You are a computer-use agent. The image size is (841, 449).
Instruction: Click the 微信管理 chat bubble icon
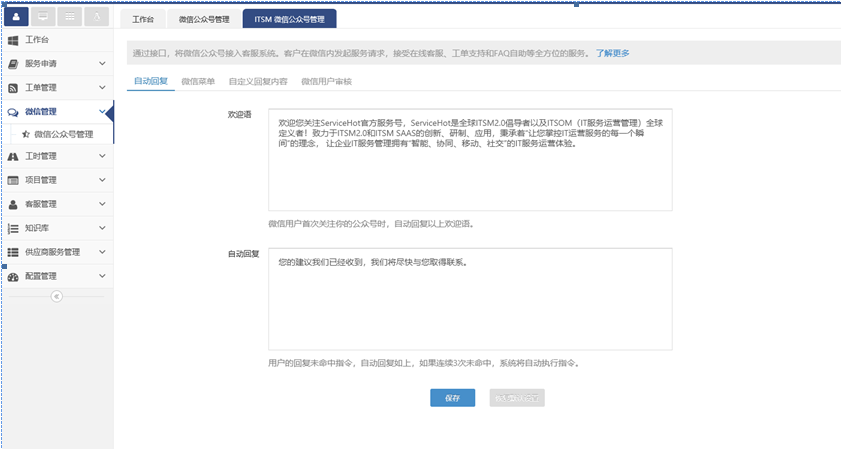pos(13,112)
